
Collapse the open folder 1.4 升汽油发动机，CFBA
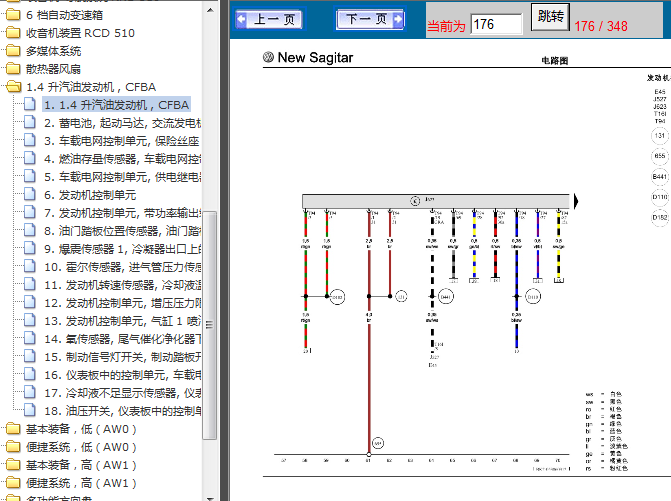click(13, 87)
